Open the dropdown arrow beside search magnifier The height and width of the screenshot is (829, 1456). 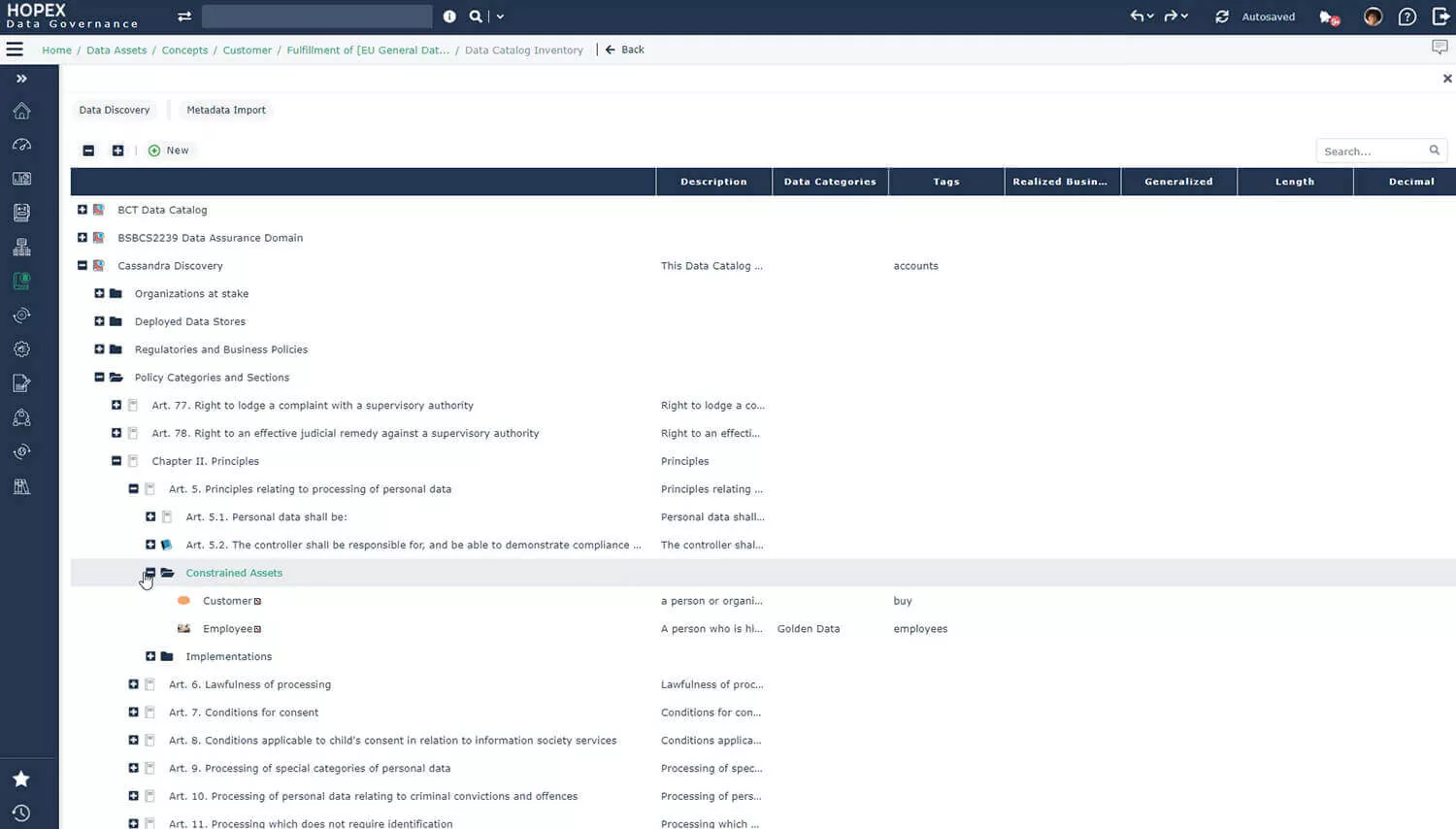(500, 17)
